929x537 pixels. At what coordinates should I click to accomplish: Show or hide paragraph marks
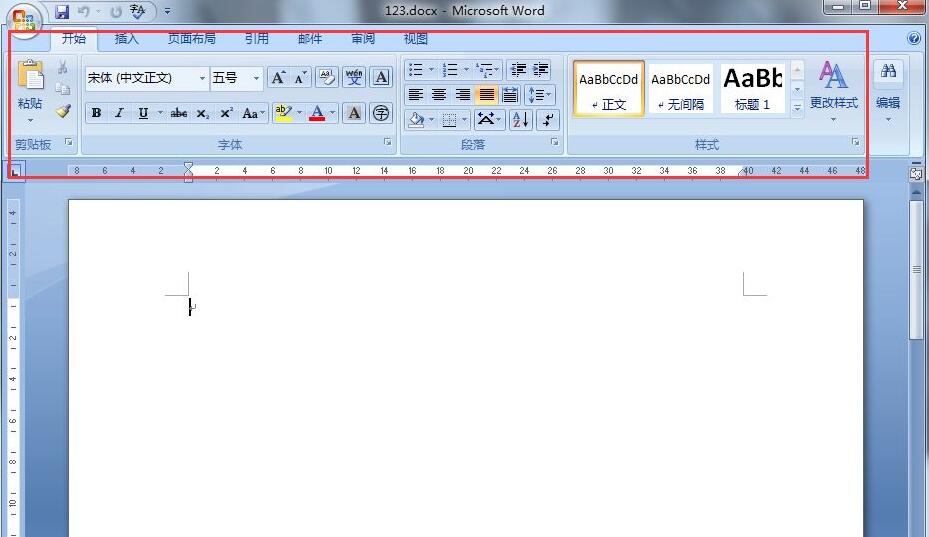548,120
